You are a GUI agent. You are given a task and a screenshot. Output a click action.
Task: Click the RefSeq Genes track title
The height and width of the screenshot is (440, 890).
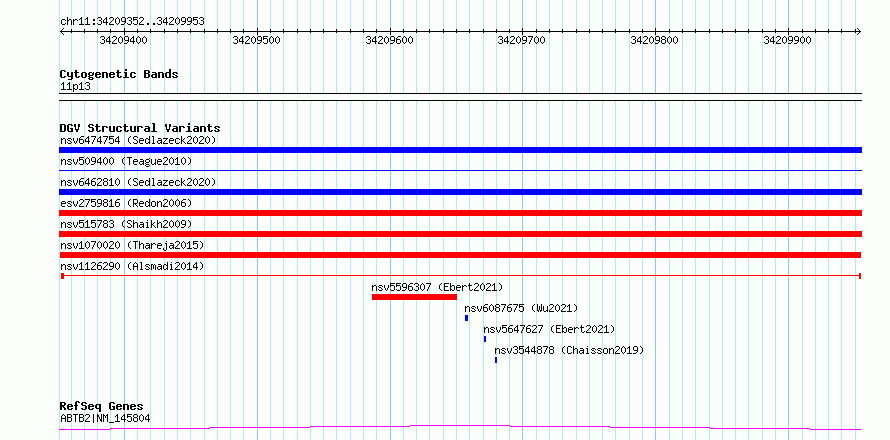click(x=102, y=407)
